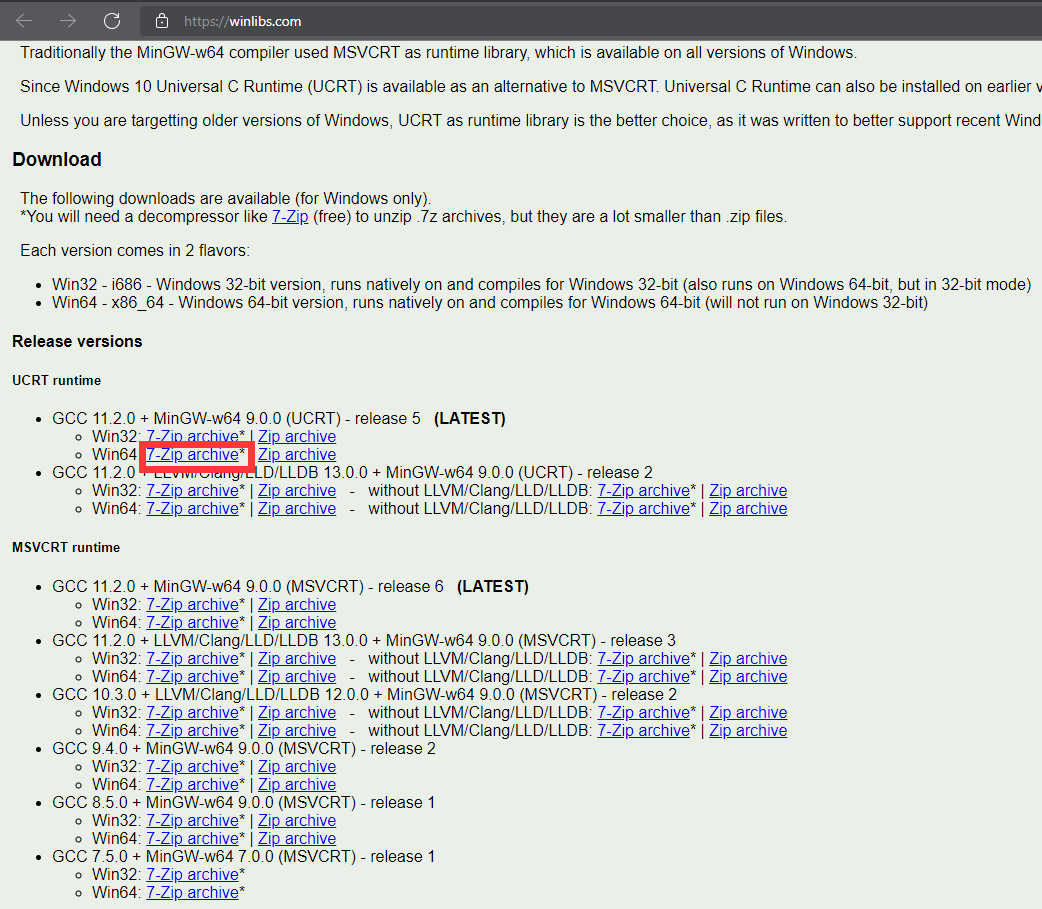
Task: Open the 7-Zip decompressor link
Action: tap(290, 216)
